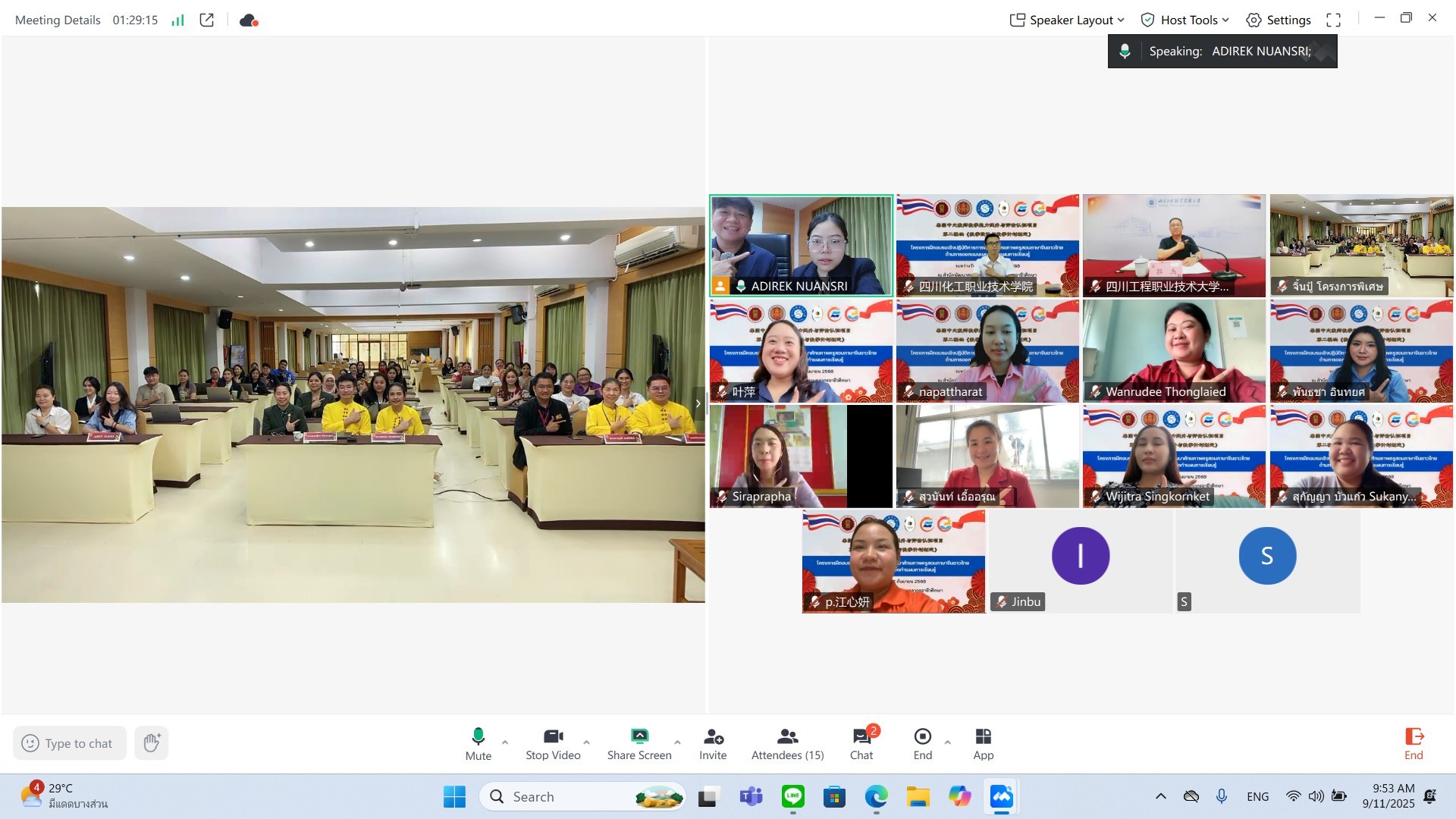Viewport: 1456px width, 819px height.
Task: Click the cloud recording status icon
Action: [249, 20]
